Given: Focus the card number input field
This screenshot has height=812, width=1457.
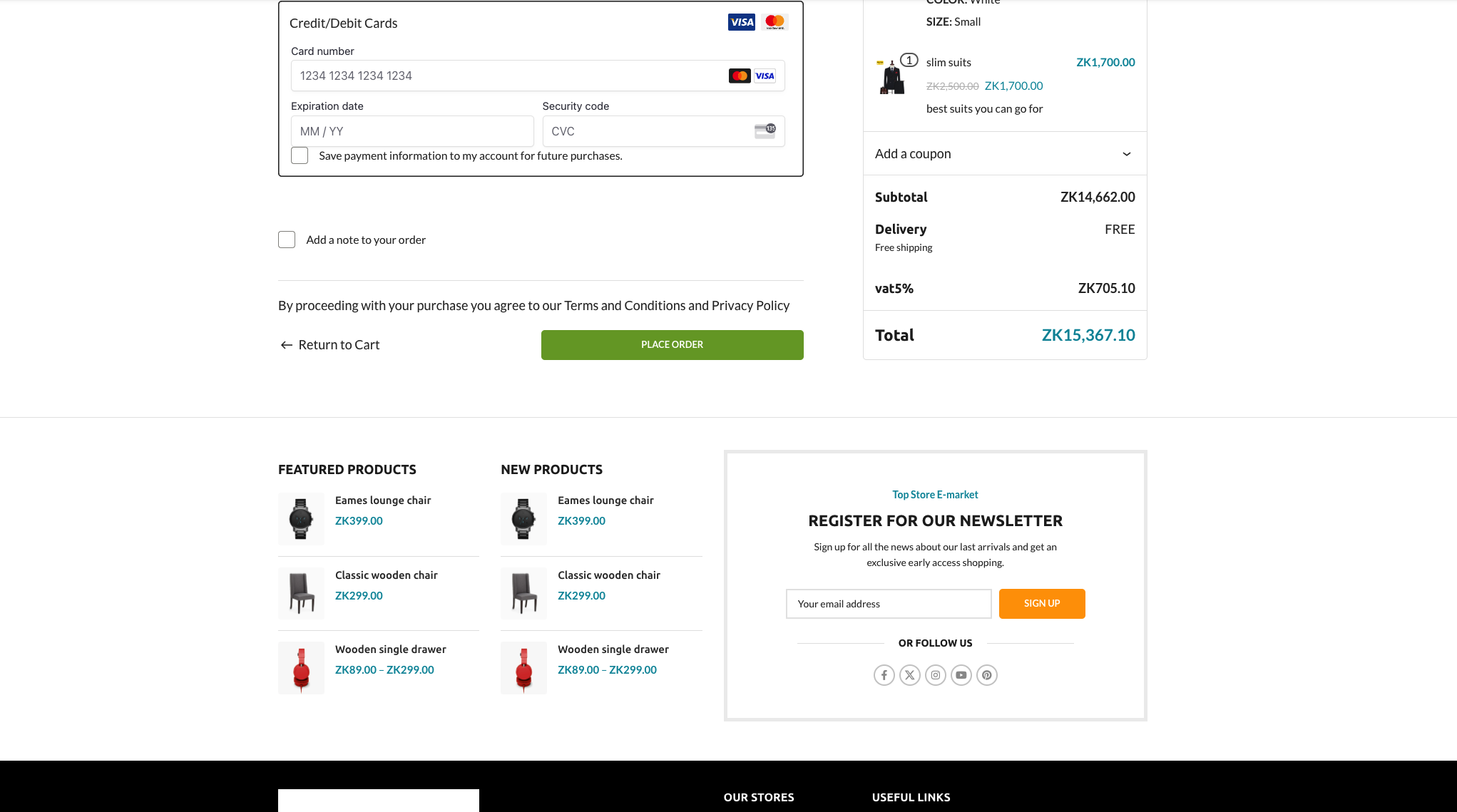Looking at the screenshot, I should [537, 76].
